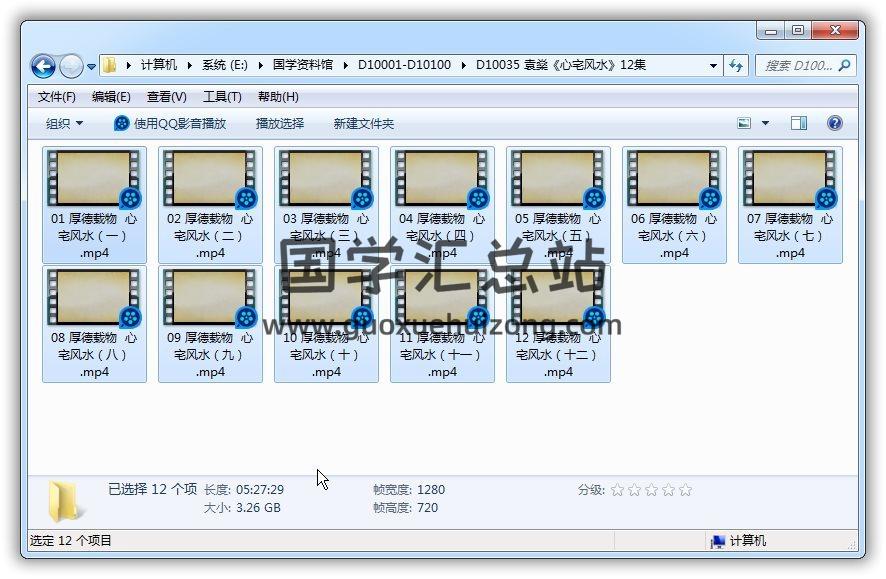Open the recent pages dropdown arrow
886x579 pixels.
pos(92,67)
